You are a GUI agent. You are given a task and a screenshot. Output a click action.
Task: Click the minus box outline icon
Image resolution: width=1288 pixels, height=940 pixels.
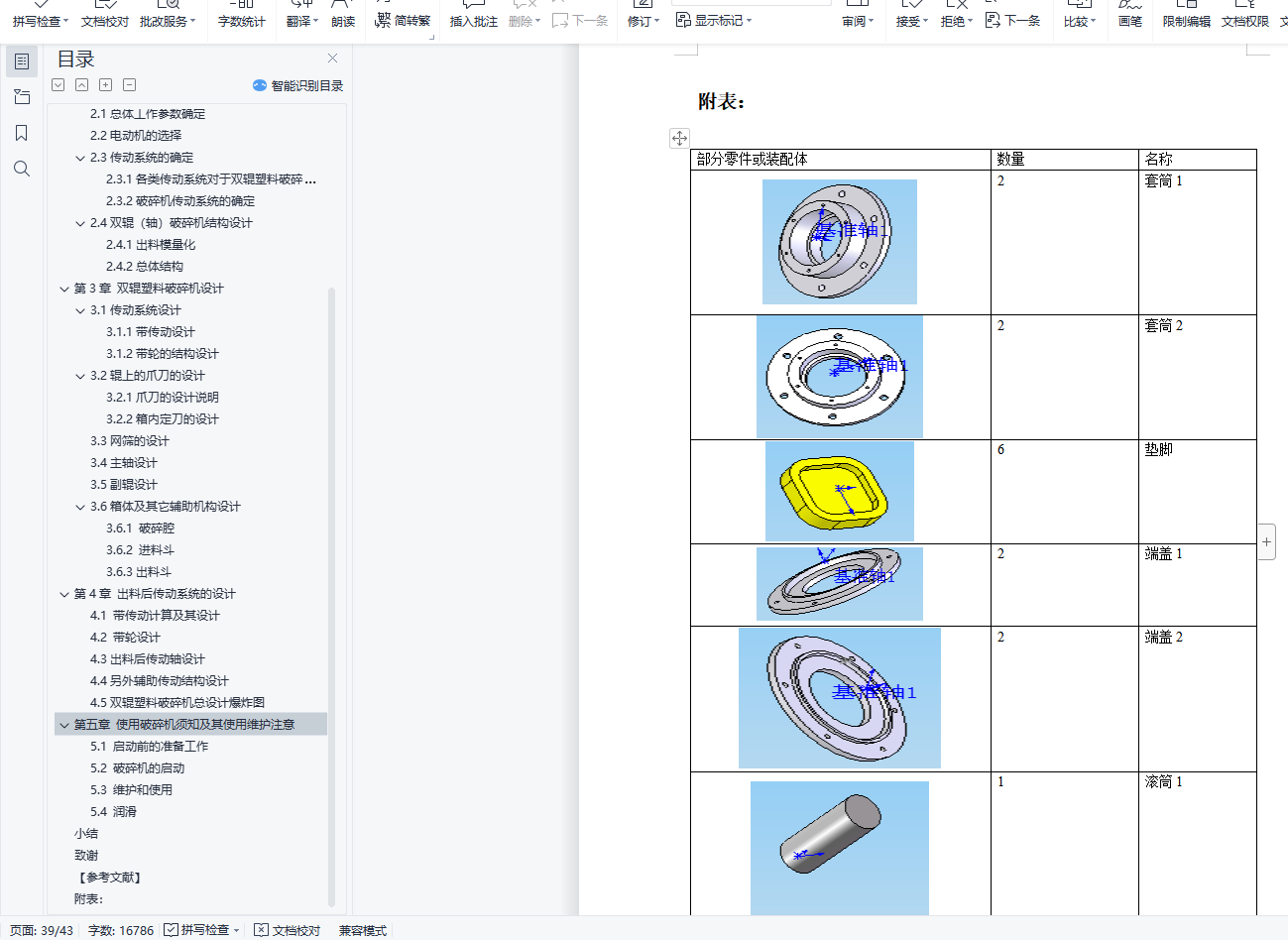click(x=129, y=85)
